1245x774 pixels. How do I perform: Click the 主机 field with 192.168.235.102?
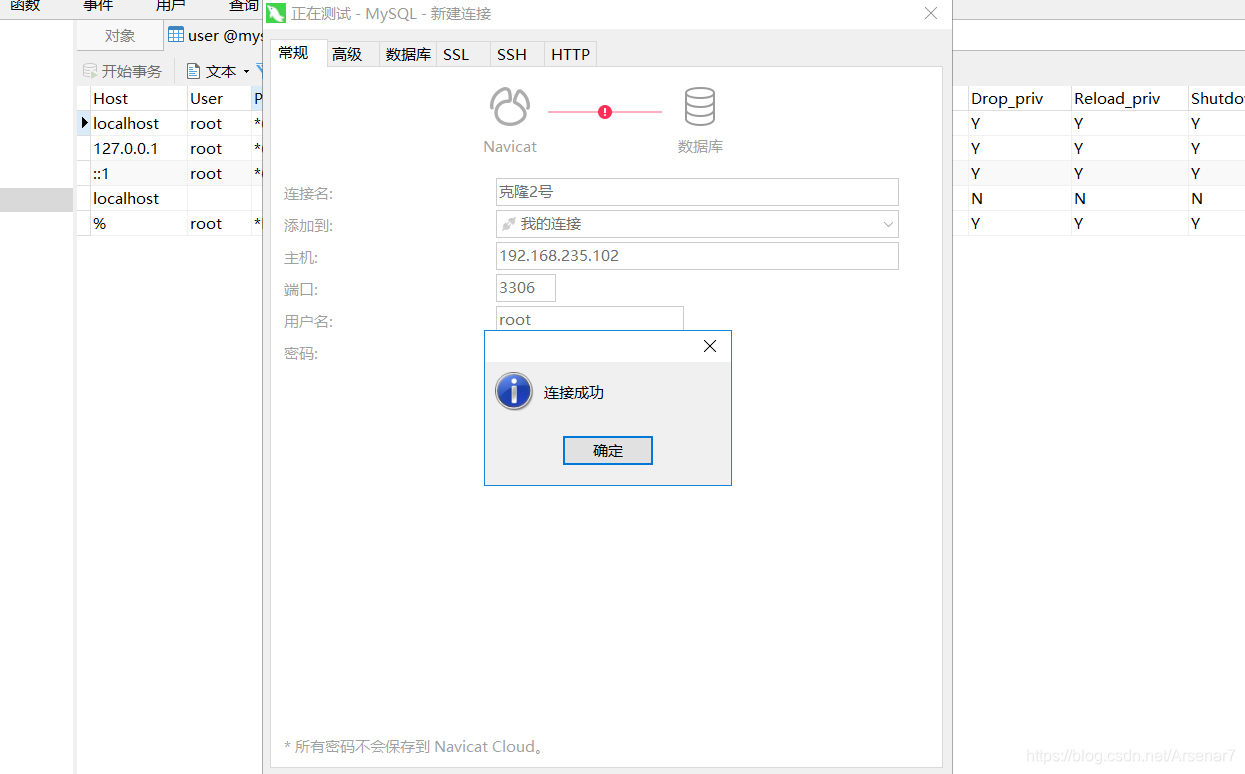click(x=697, y=256)
